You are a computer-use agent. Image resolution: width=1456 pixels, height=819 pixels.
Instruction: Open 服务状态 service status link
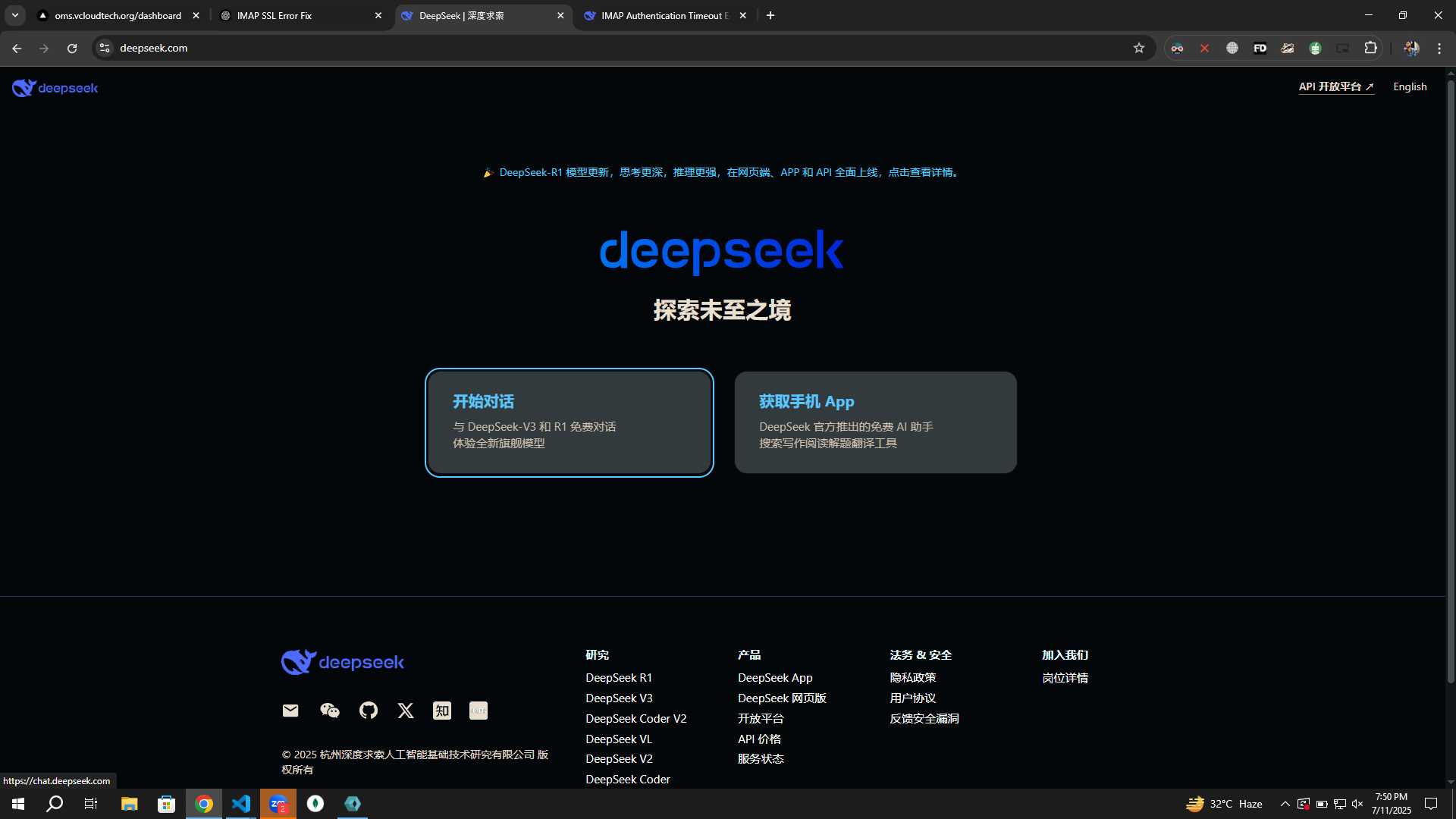click(x=761, y=759)
